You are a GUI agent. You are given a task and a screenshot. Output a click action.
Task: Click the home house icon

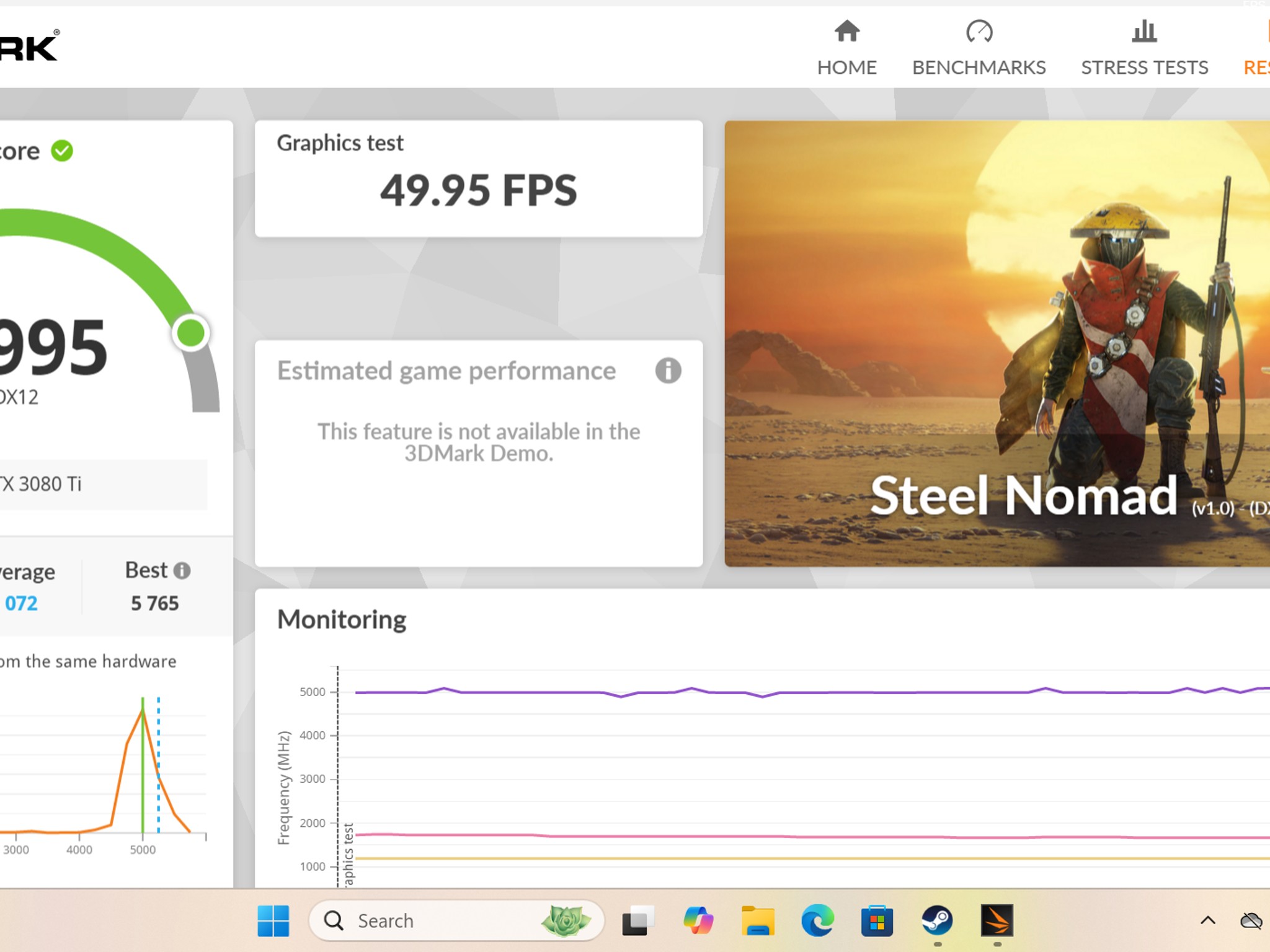coord(846,31)
